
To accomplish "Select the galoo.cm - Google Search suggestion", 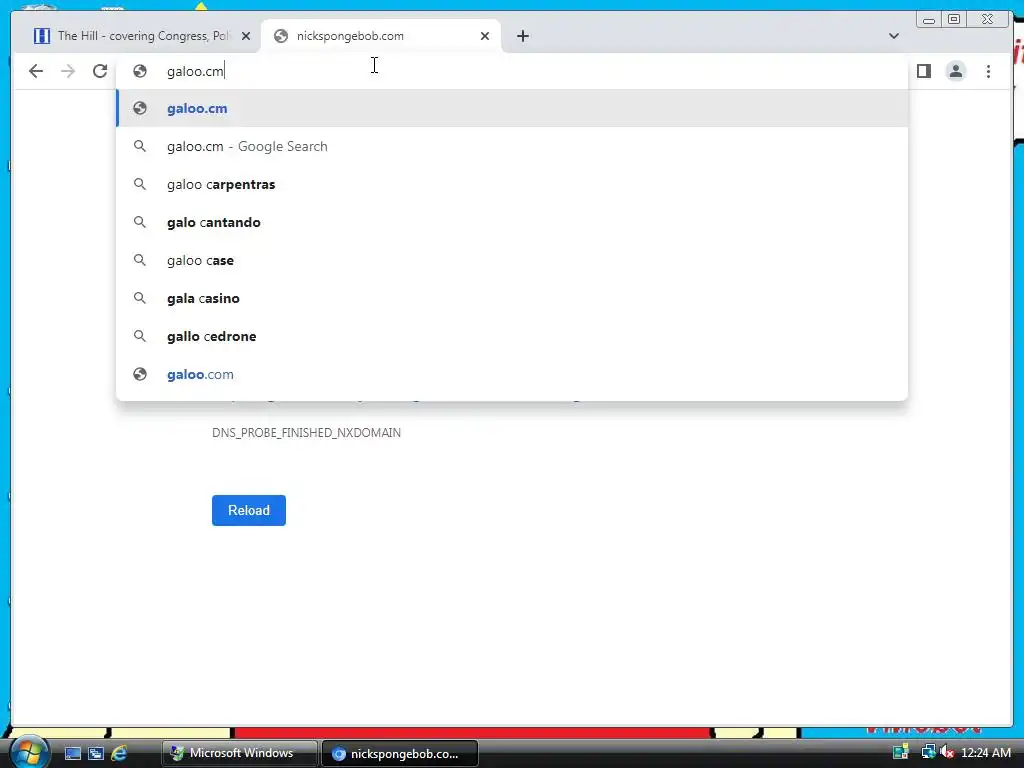I will tap(512, 146).
